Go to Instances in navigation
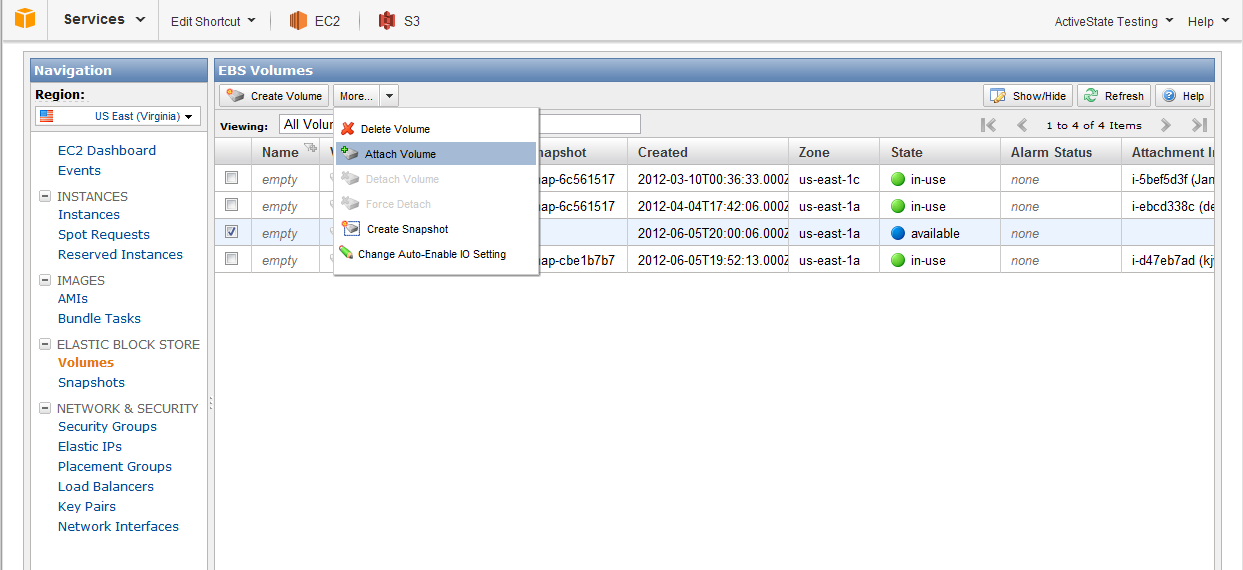The height and width of the screenshot is (570, 1243). 89,214
